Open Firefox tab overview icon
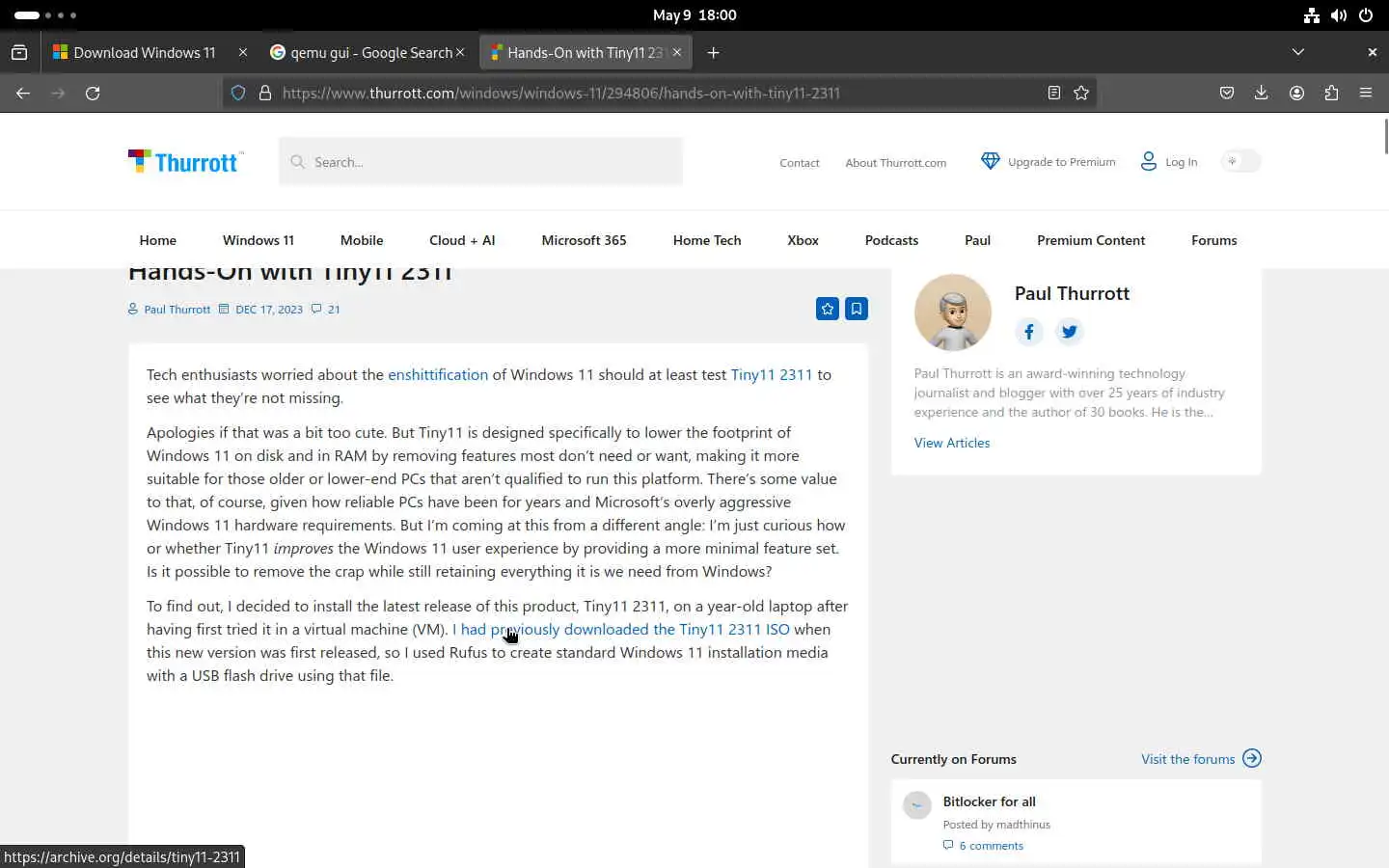The height and width of the screenshot is (868, 1389). point(19,52)
